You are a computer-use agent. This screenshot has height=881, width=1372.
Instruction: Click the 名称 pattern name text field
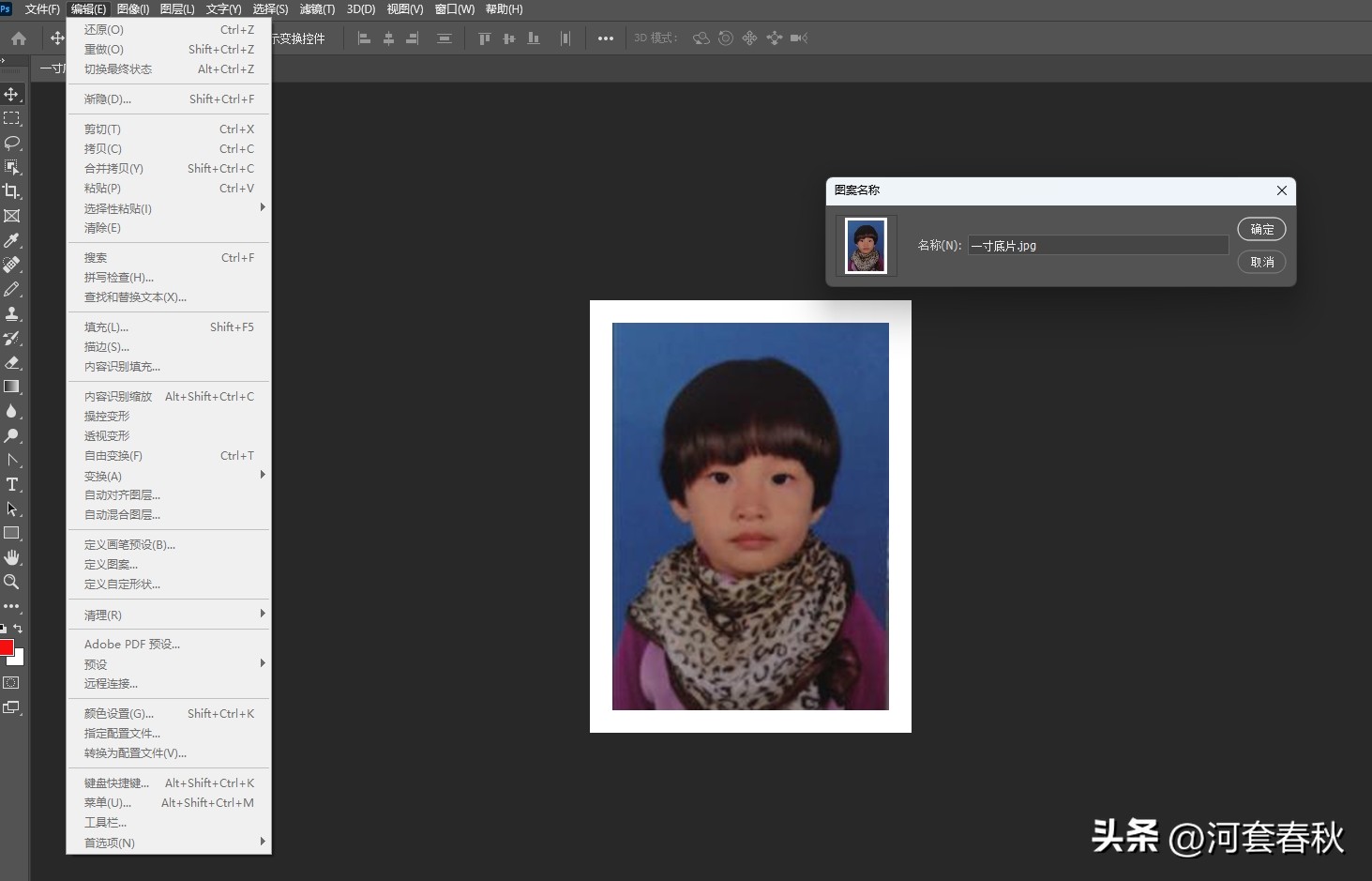(1097, 246)
